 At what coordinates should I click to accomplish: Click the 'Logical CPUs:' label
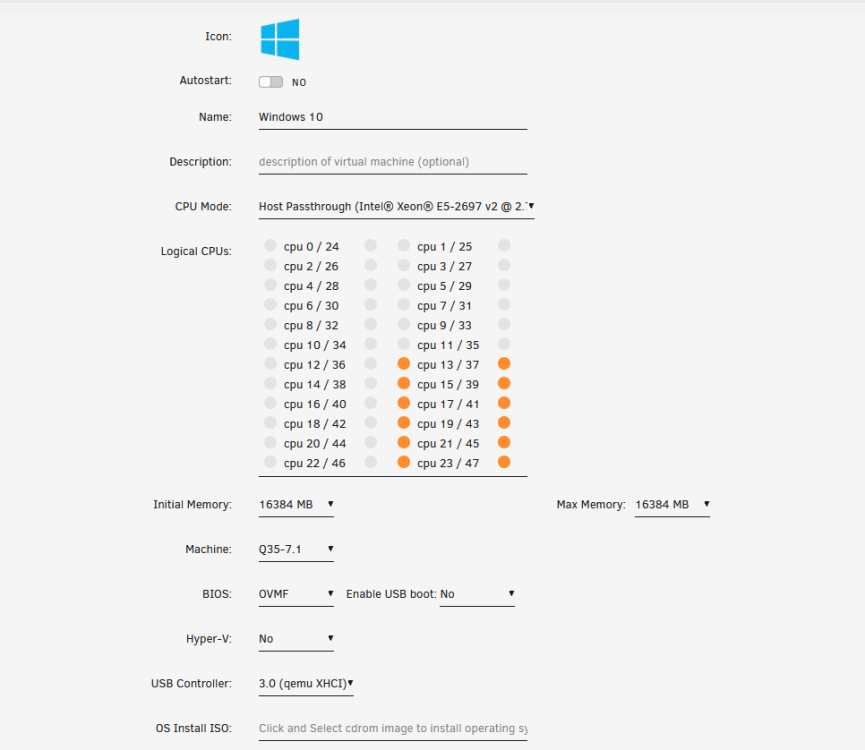coord(196,251)
